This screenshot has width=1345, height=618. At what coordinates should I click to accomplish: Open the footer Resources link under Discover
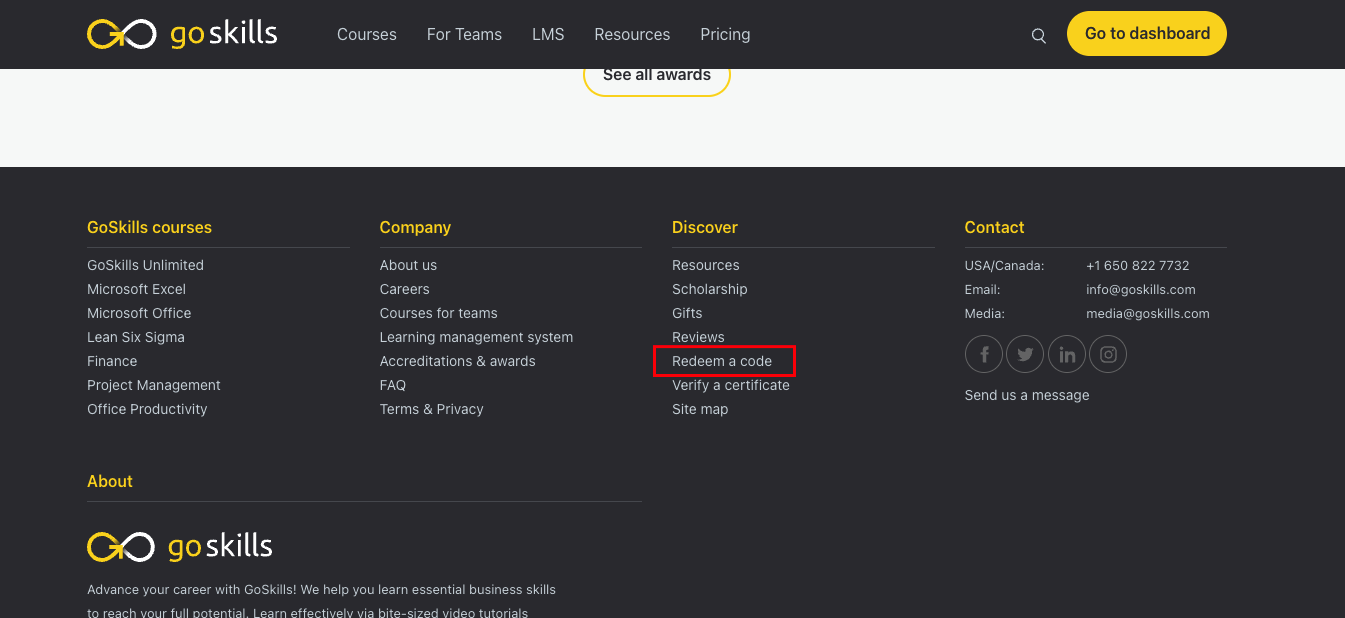pyautogui.click(x=706, y=265)
